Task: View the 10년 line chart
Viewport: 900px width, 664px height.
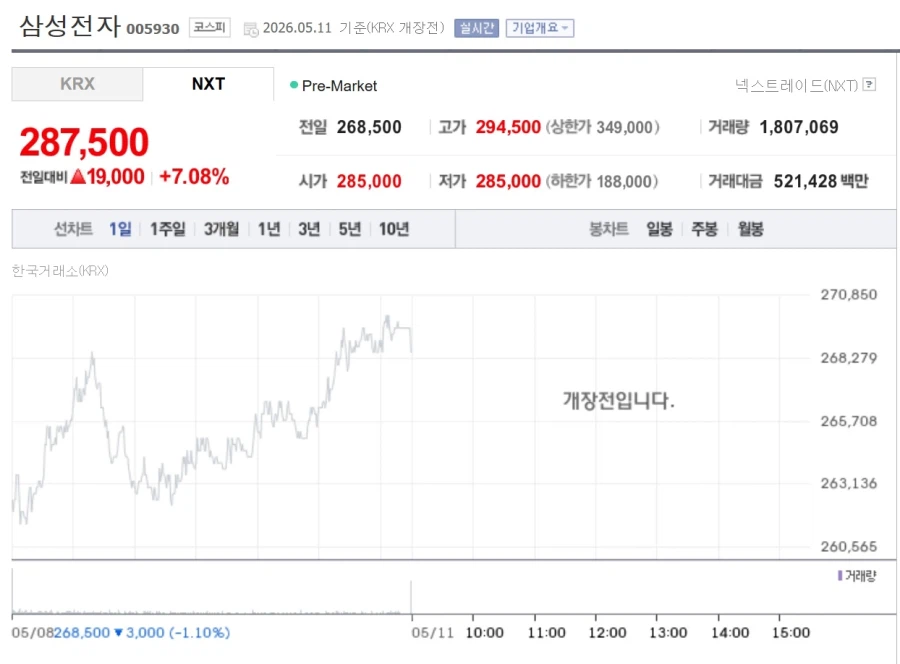Action: click(x=394, y=229)
